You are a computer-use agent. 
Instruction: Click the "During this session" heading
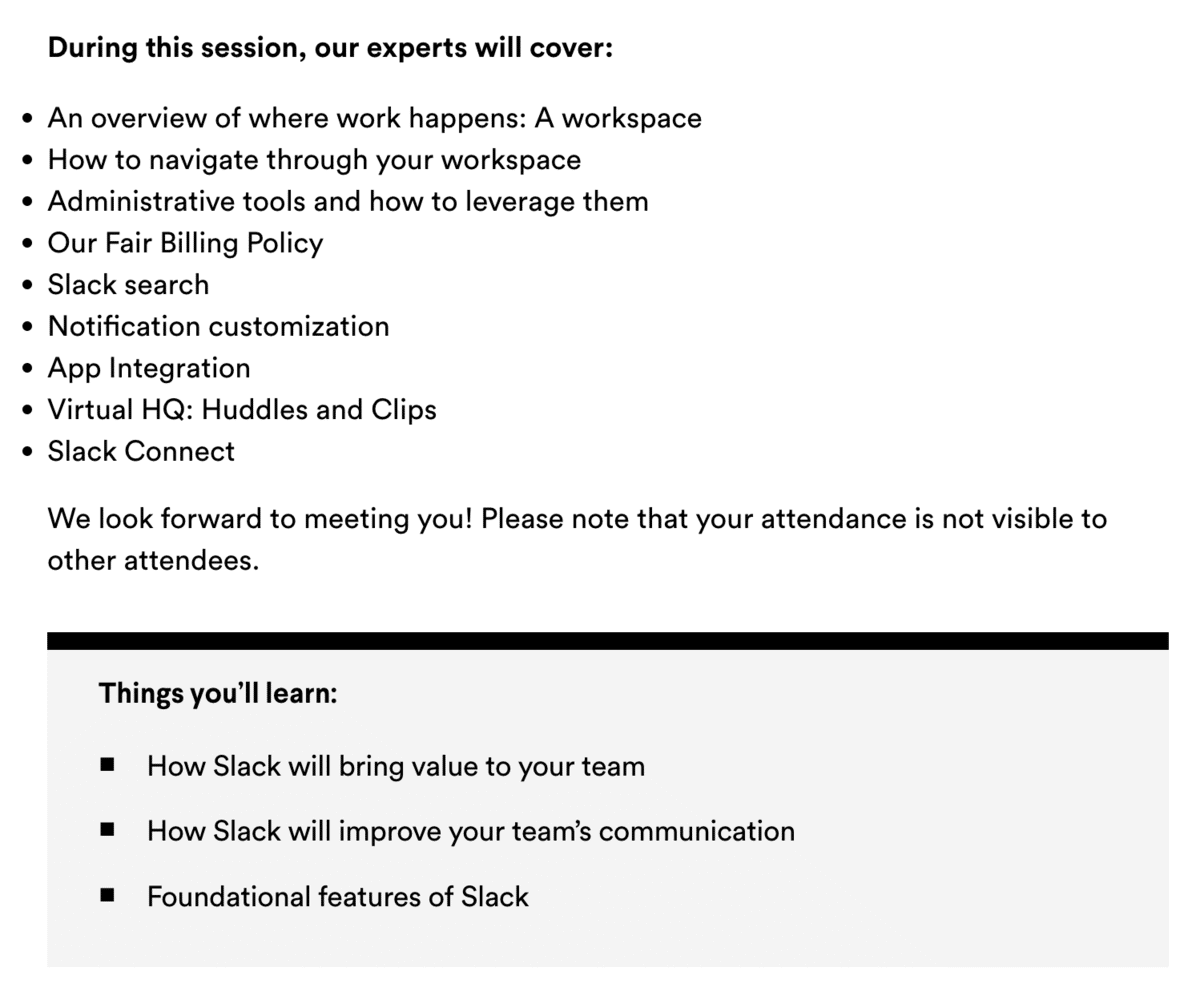(x=330, y=47)
